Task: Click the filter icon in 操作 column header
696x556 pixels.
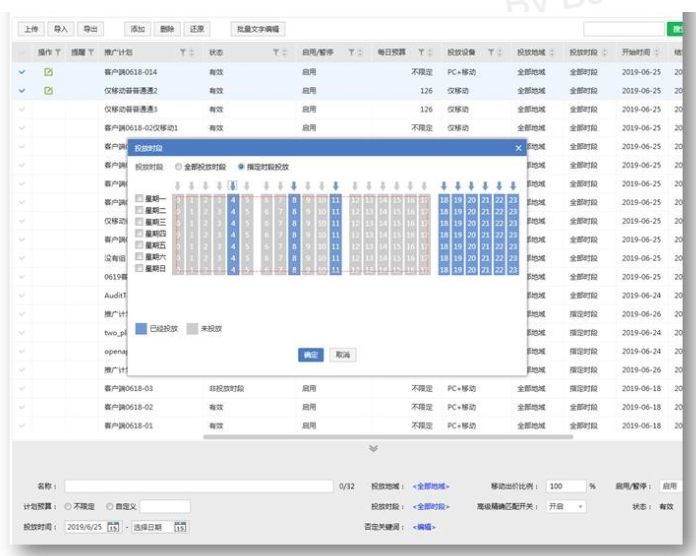Action: point(58,52)
